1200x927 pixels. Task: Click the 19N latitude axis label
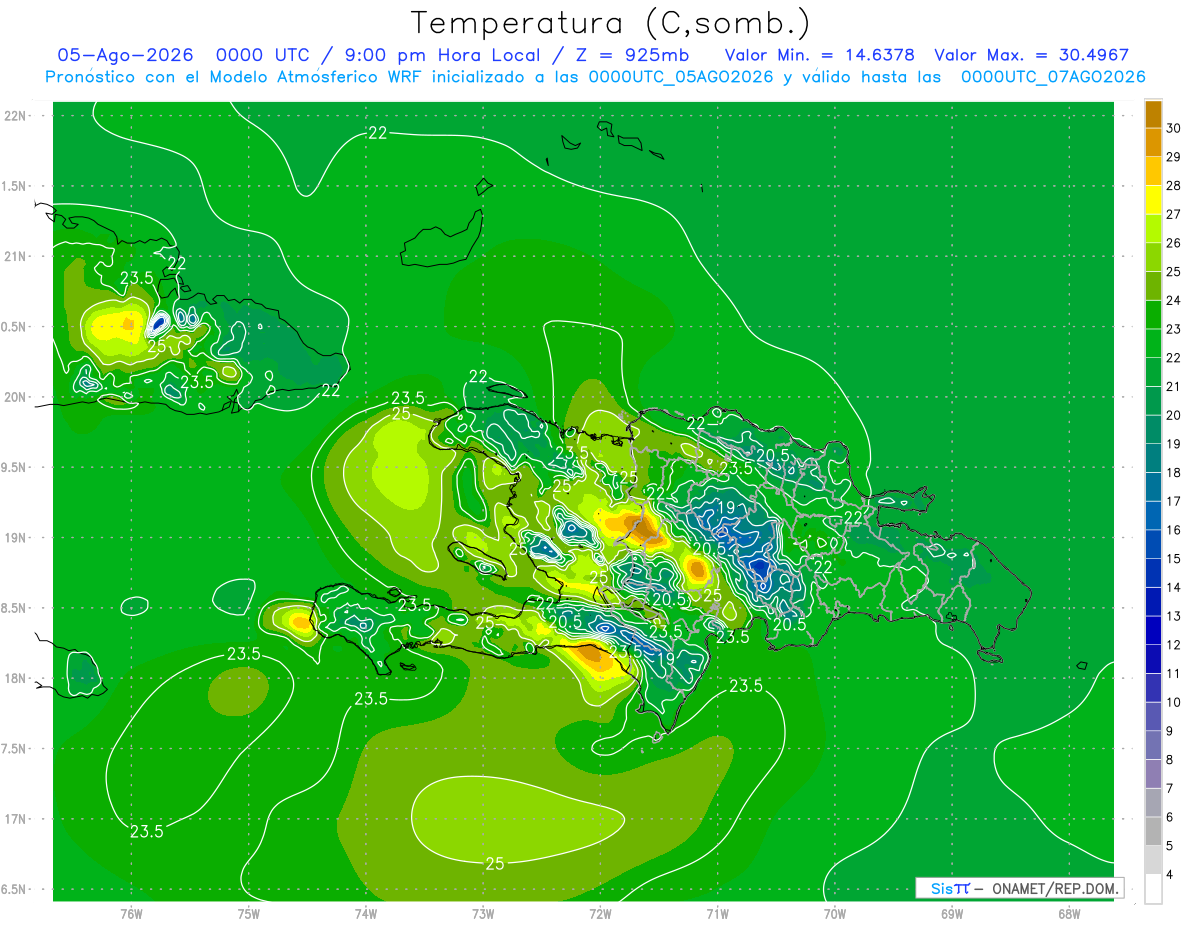coord(16,538)
